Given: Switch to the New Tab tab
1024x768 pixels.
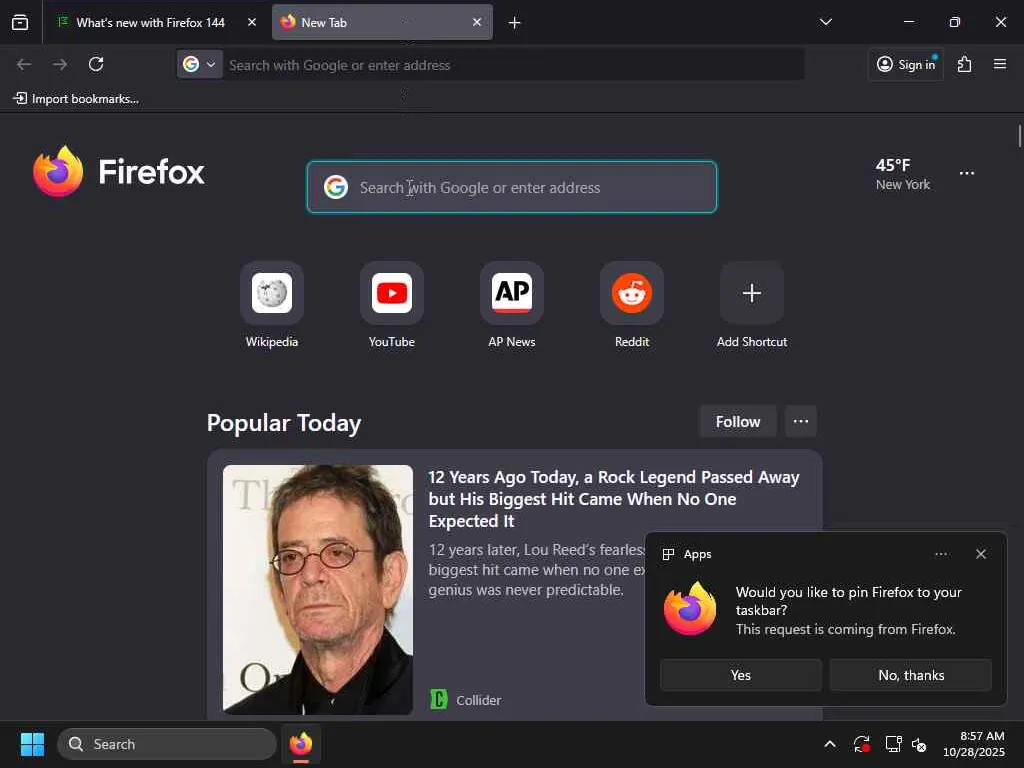Looking at the screenshot, I should click(382, 23).
